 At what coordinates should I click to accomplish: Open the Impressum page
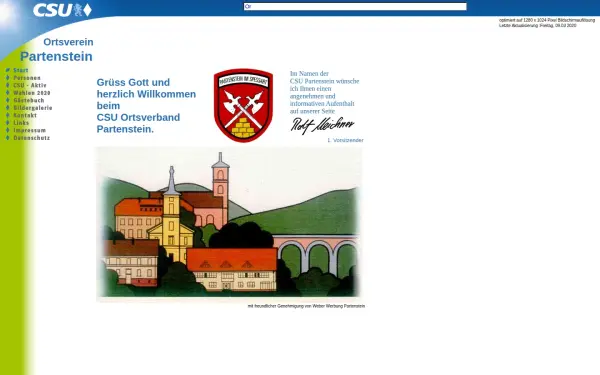(29, 130)
